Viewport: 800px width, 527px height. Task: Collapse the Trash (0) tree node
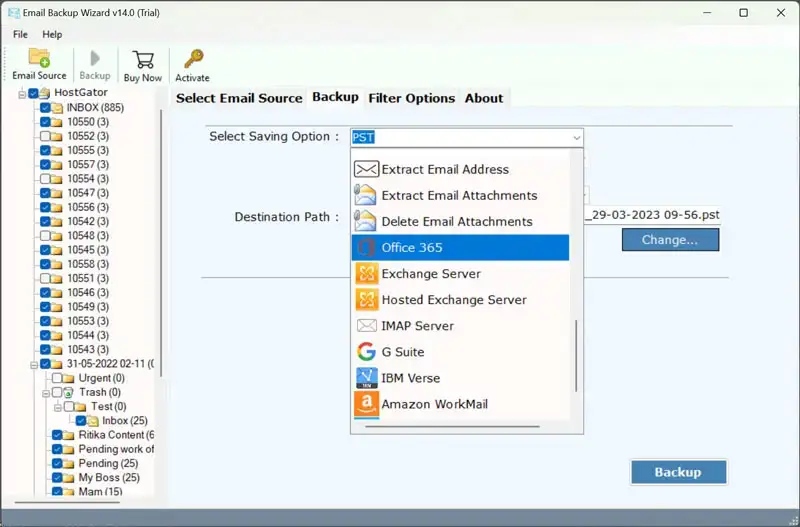pos(46,393)
